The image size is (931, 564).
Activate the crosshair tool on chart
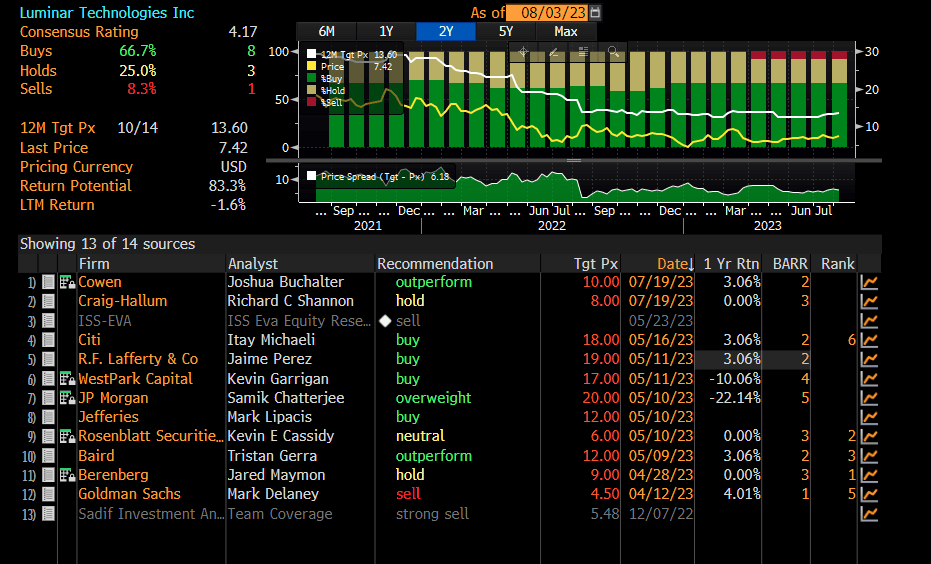click(x=523, y=52)
